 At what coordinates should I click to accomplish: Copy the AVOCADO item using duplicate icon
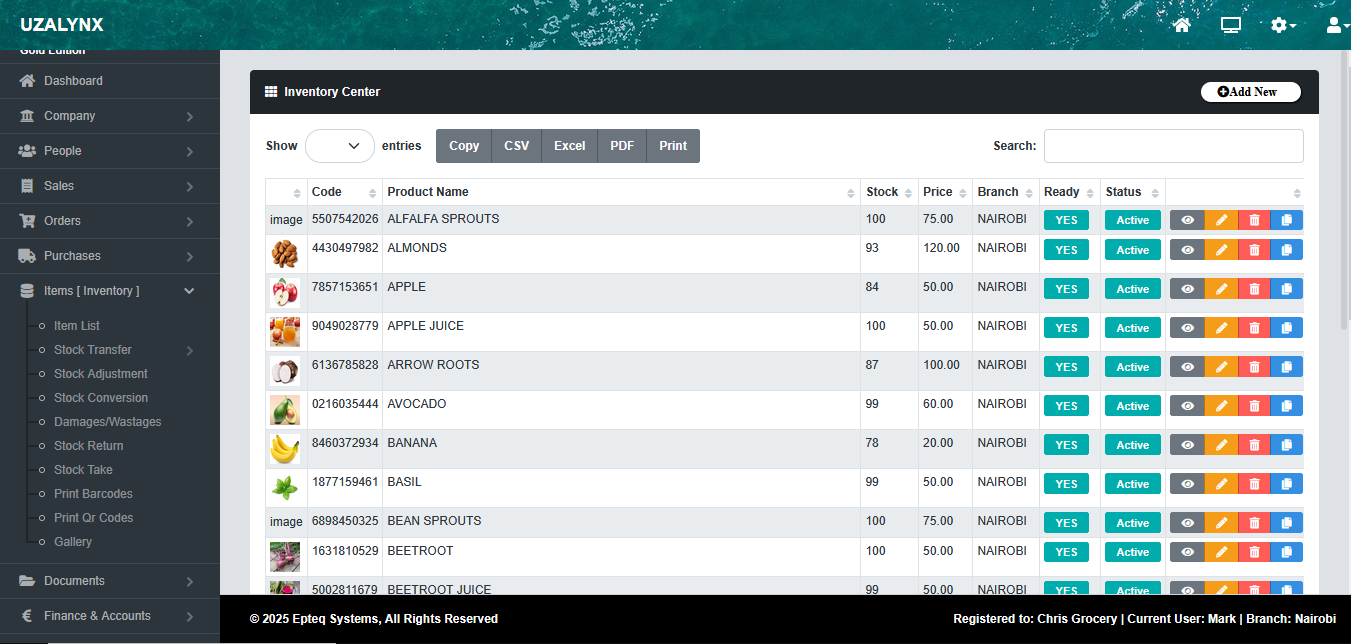coord(1287,406)
